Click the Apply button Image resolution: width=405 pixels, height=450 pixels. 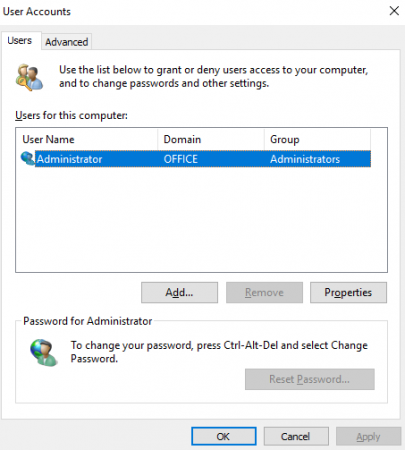pyautogui.click(x=368, y=436)
